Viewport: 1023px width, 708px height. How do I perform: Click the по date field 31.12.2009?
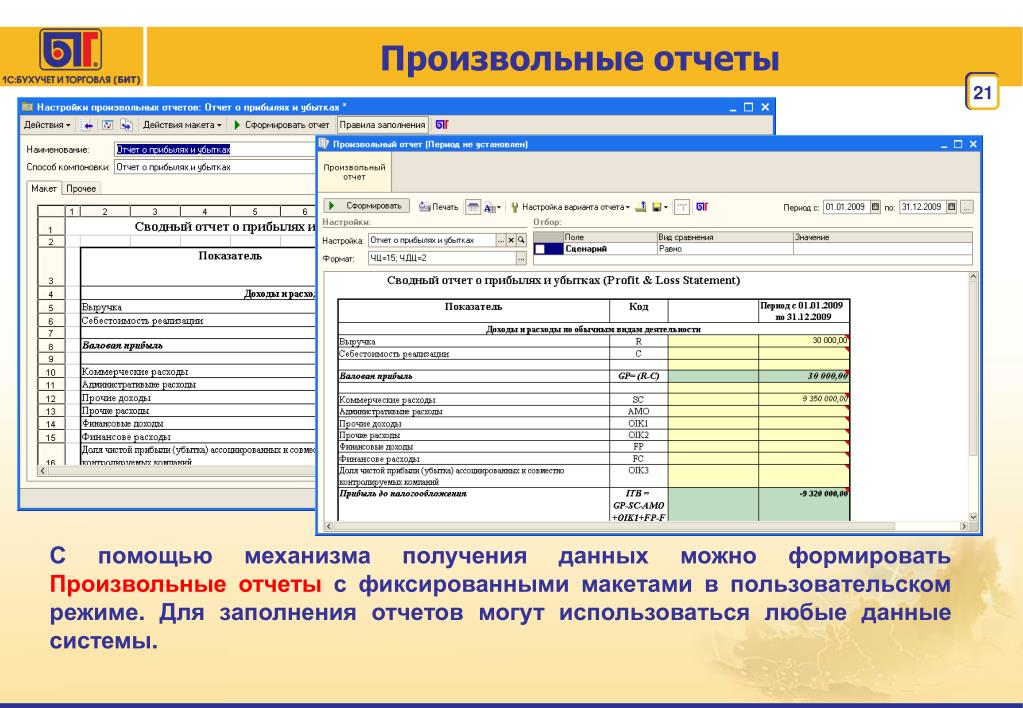pos(923,207)
